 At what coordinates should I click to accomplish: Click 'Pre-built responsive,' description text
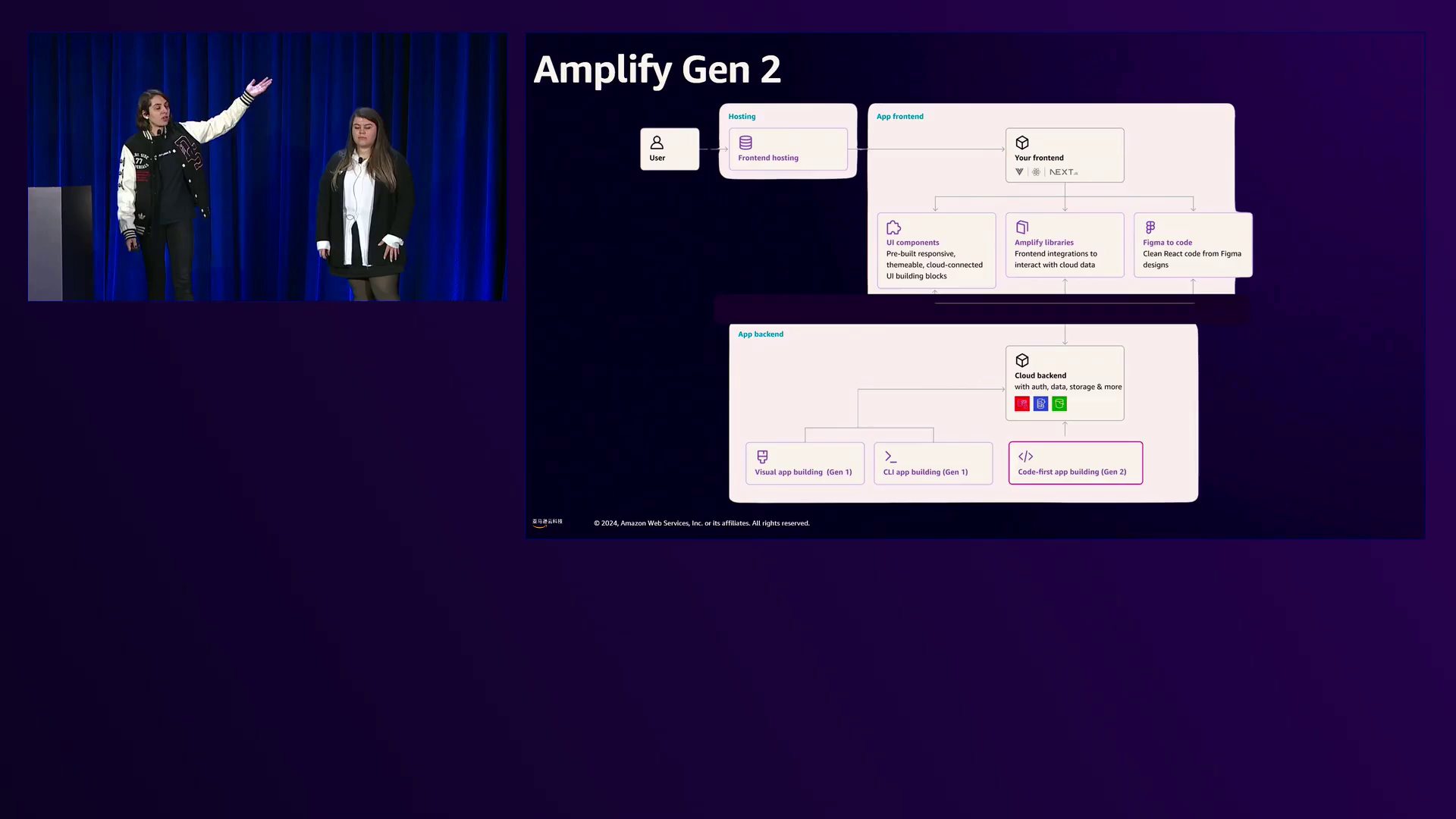click(x=921, y=254)
